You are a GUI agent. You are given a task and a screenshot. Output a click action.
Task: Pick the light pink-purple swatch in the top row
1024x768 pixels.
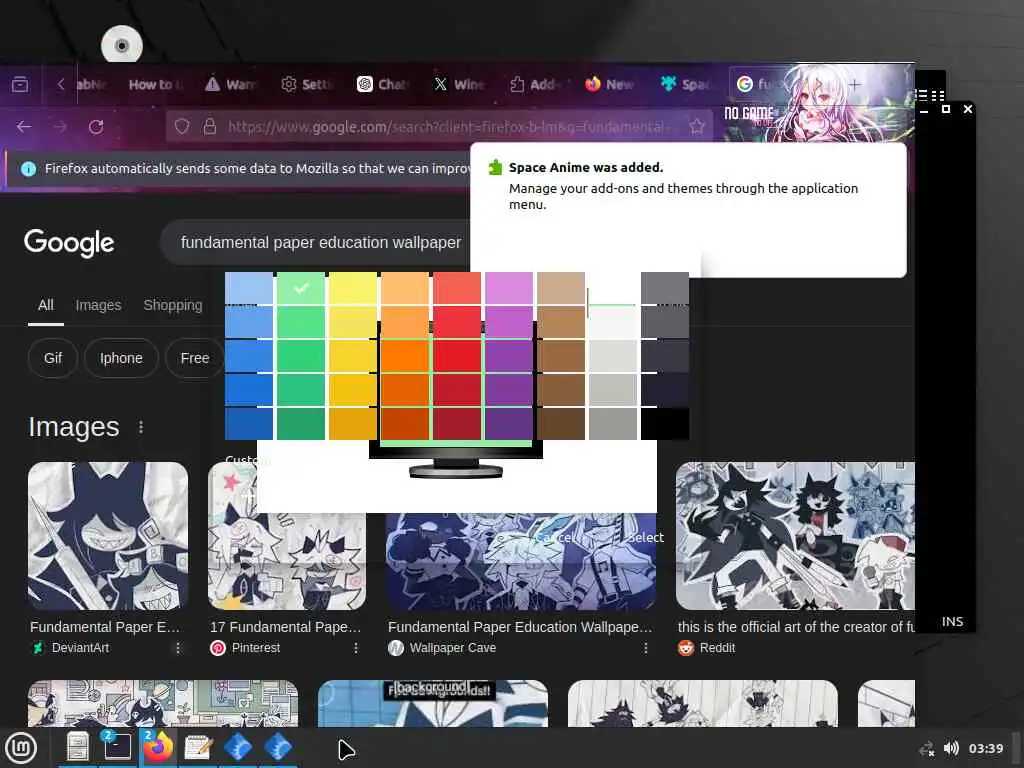[x=509, y=288]
